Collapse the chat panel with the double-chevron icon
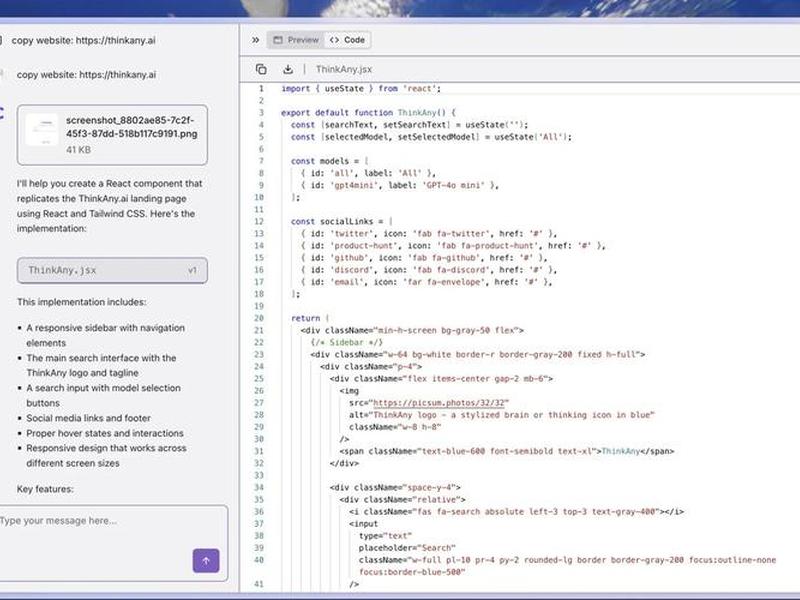This screenshot has width=800, height=600. point(256,40)
